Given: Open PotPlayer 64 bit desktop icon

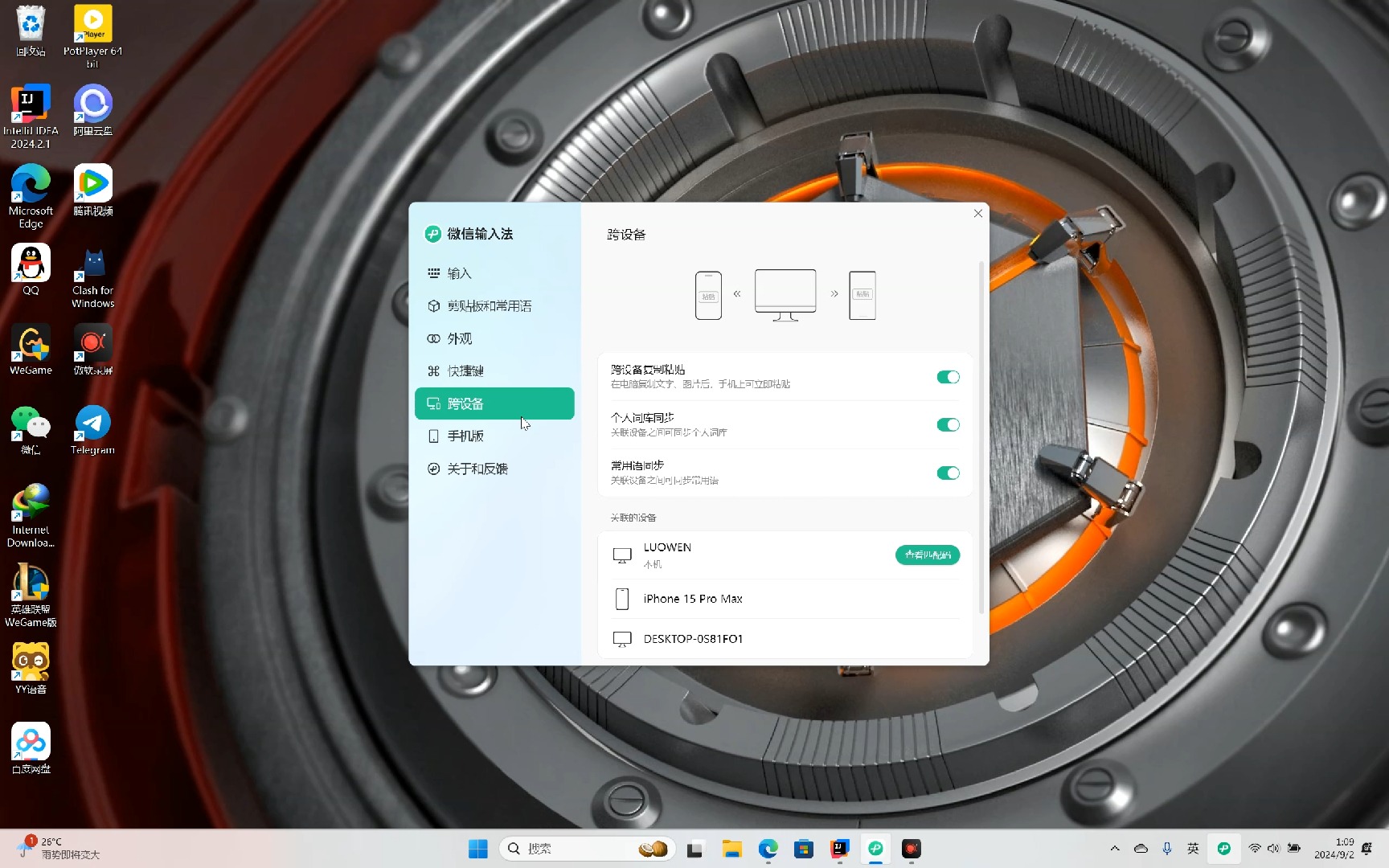Looking at the screenshot, I should [92, 36].
